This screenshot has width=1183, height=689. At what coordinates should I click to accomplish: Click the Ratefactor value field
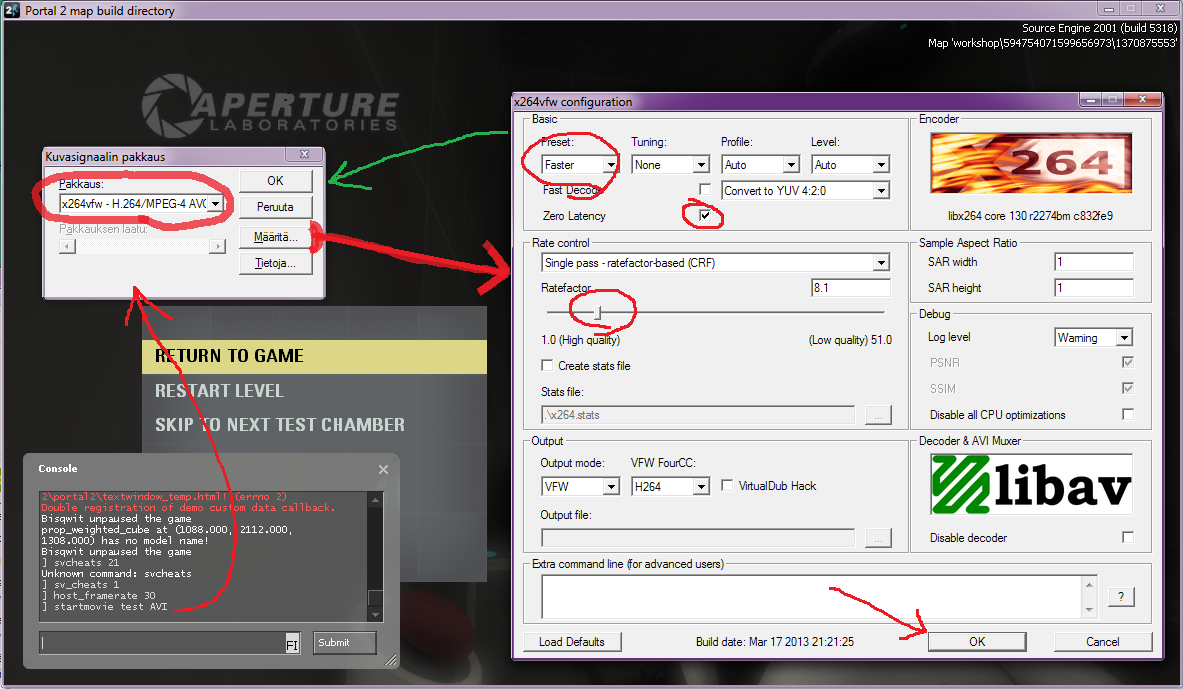click(x=850, y=288)
